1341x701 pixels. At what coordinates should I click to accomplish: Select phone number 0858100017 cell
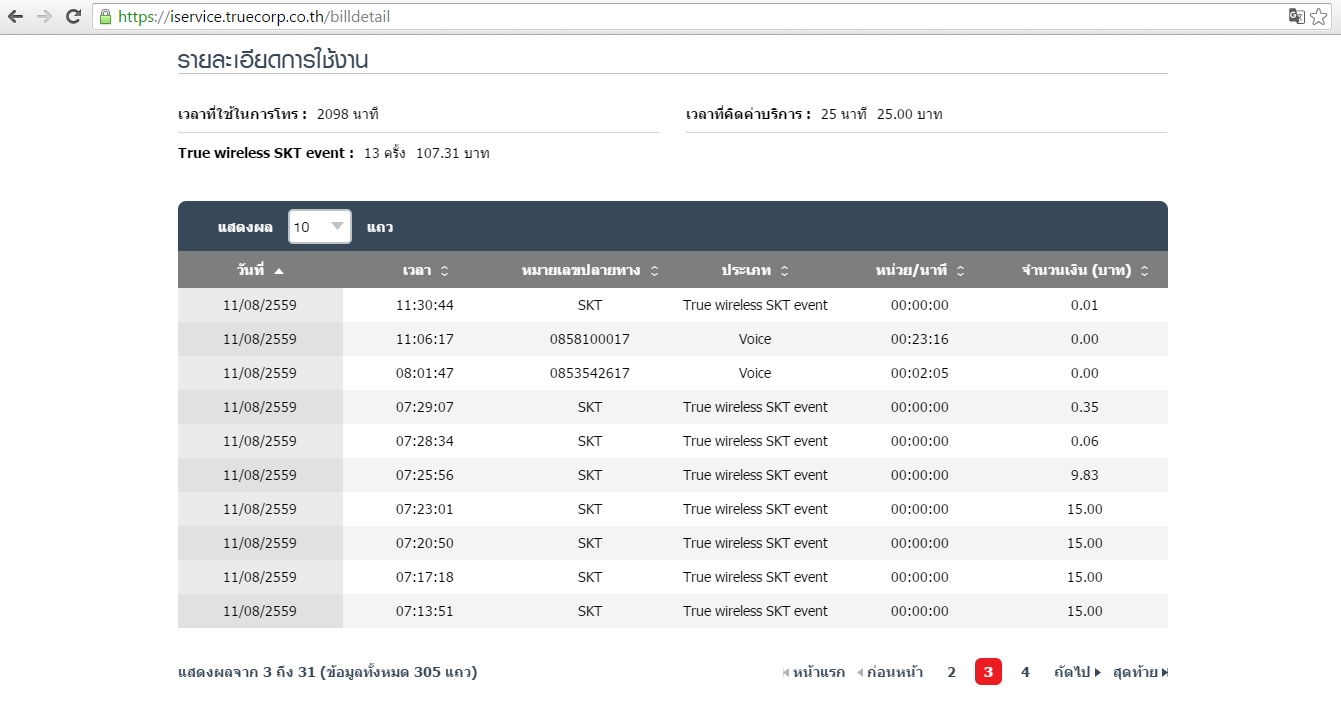click(590, 339)
